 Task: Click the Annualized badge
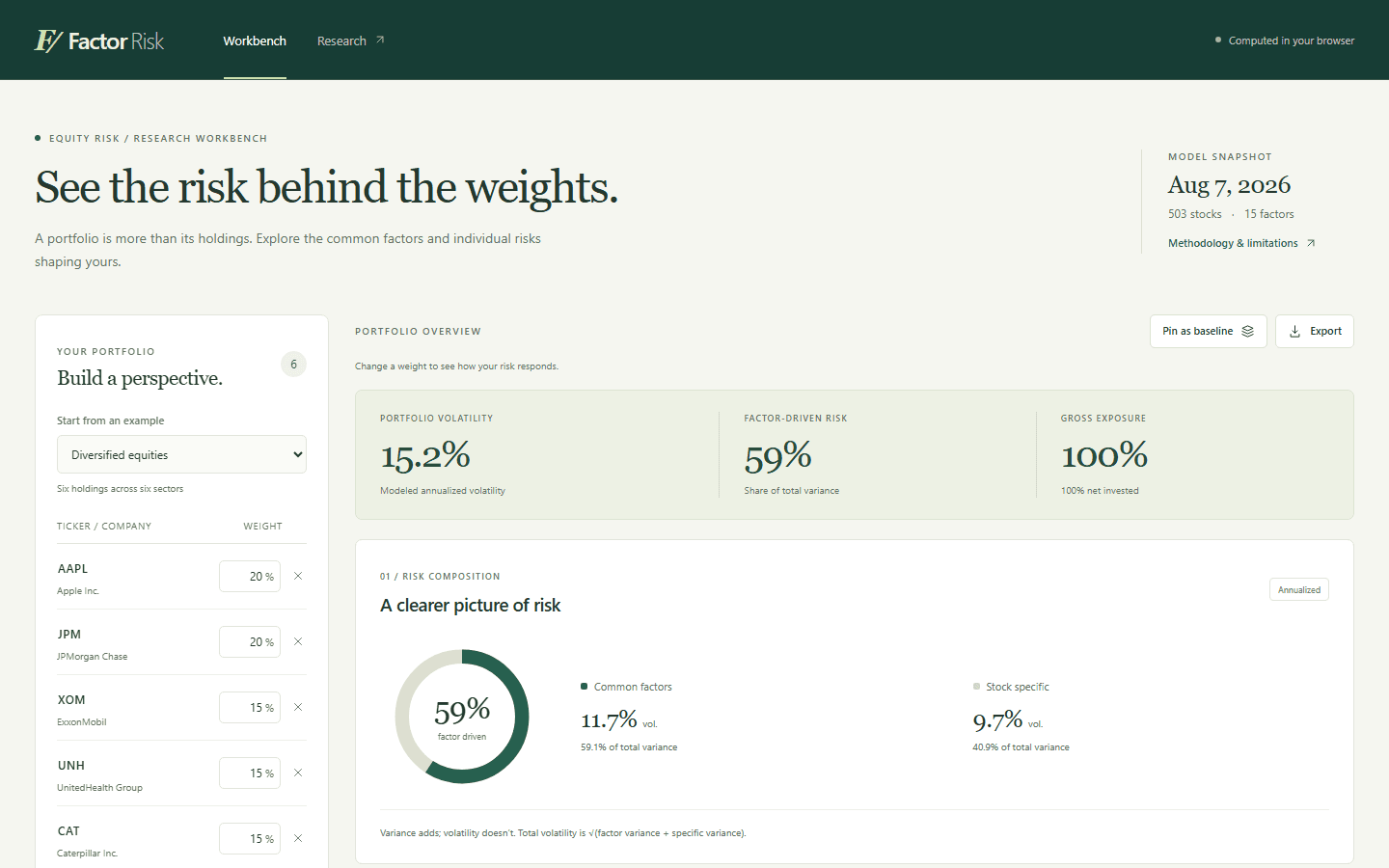point(1299,589)
